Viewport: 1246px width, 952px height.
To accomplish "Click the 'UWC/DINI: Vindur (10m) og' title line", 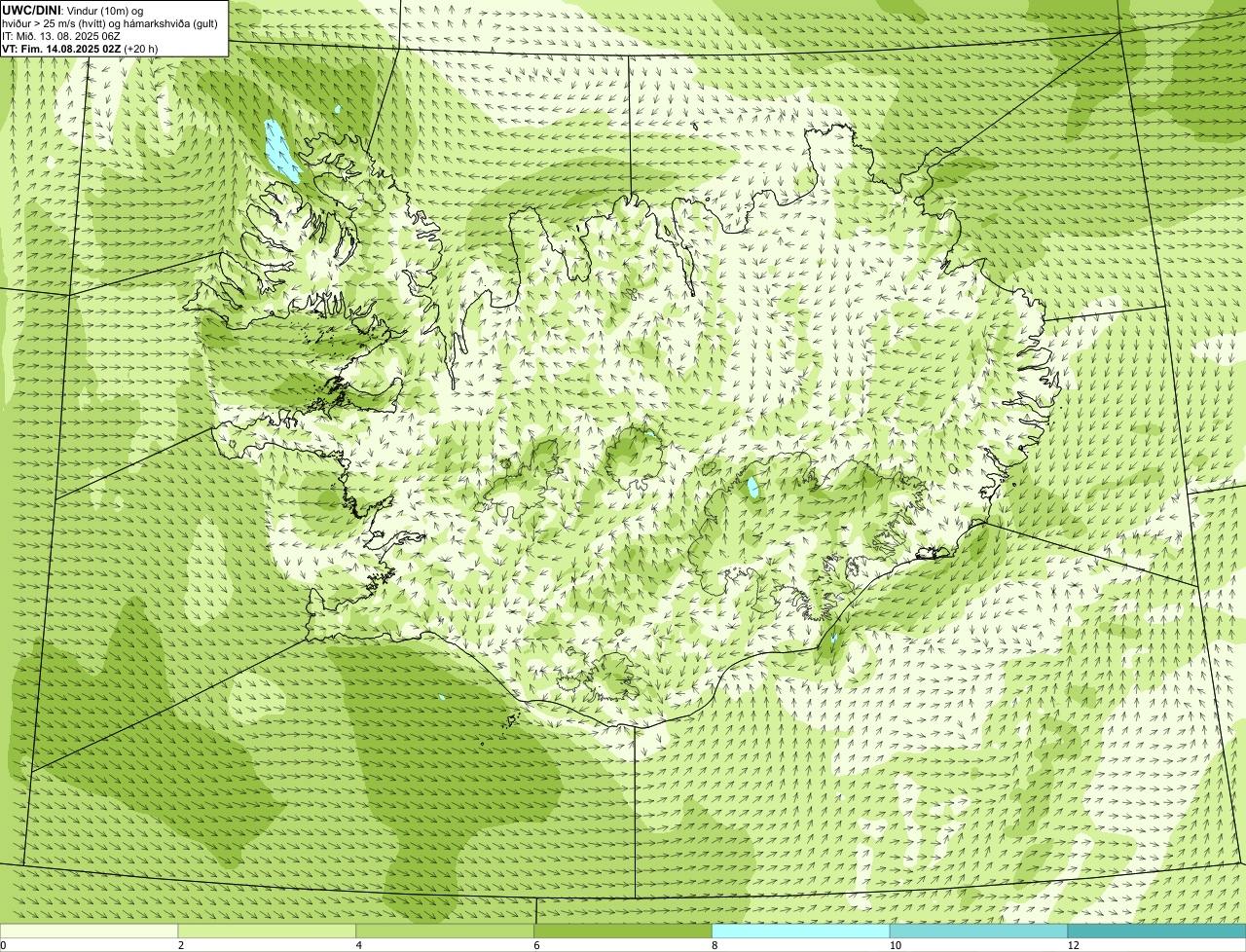I will [73, 10].
